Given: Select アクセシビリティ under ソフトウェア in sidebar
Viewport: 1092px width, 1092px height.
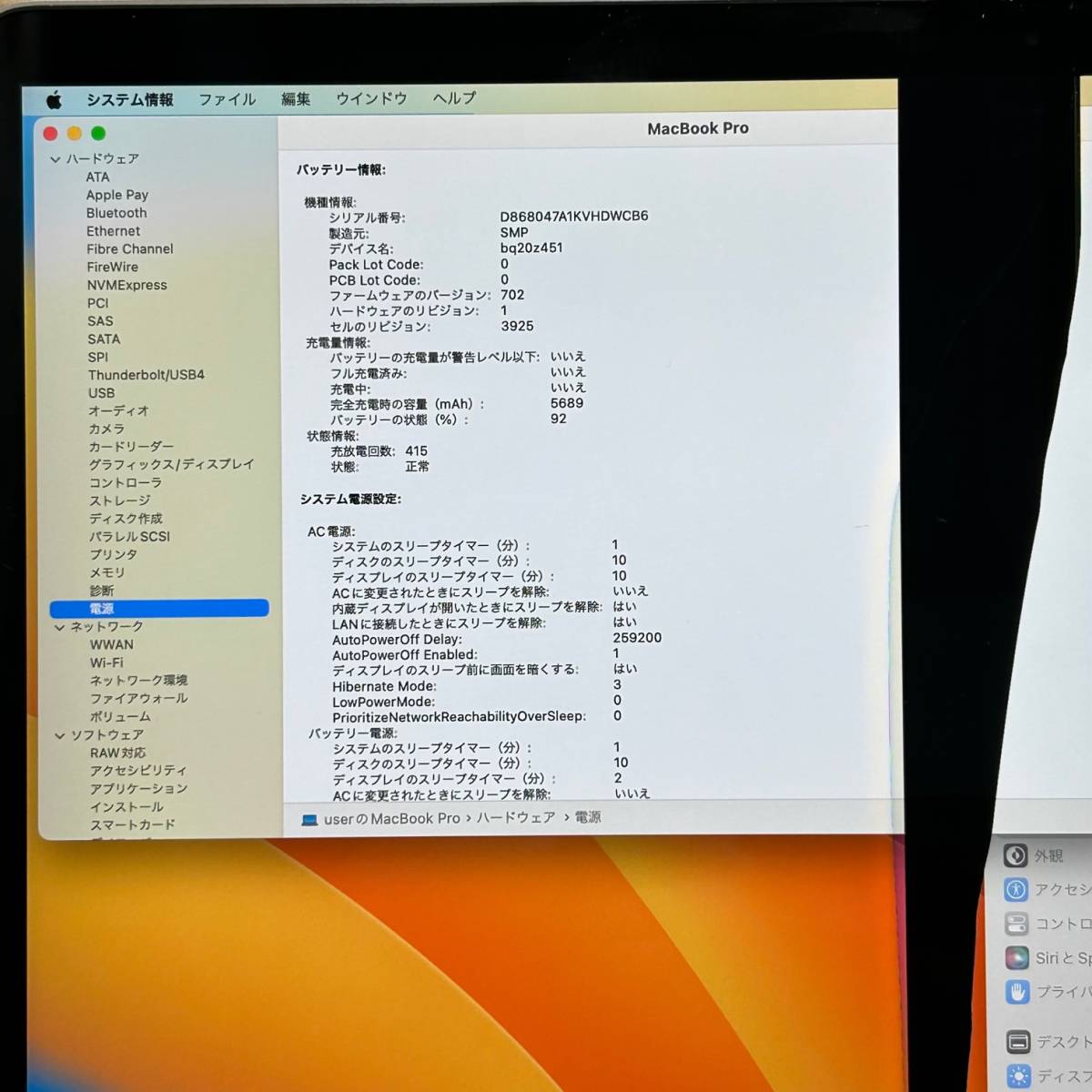Looking at the screenshot, I should (x=138, y=771).
